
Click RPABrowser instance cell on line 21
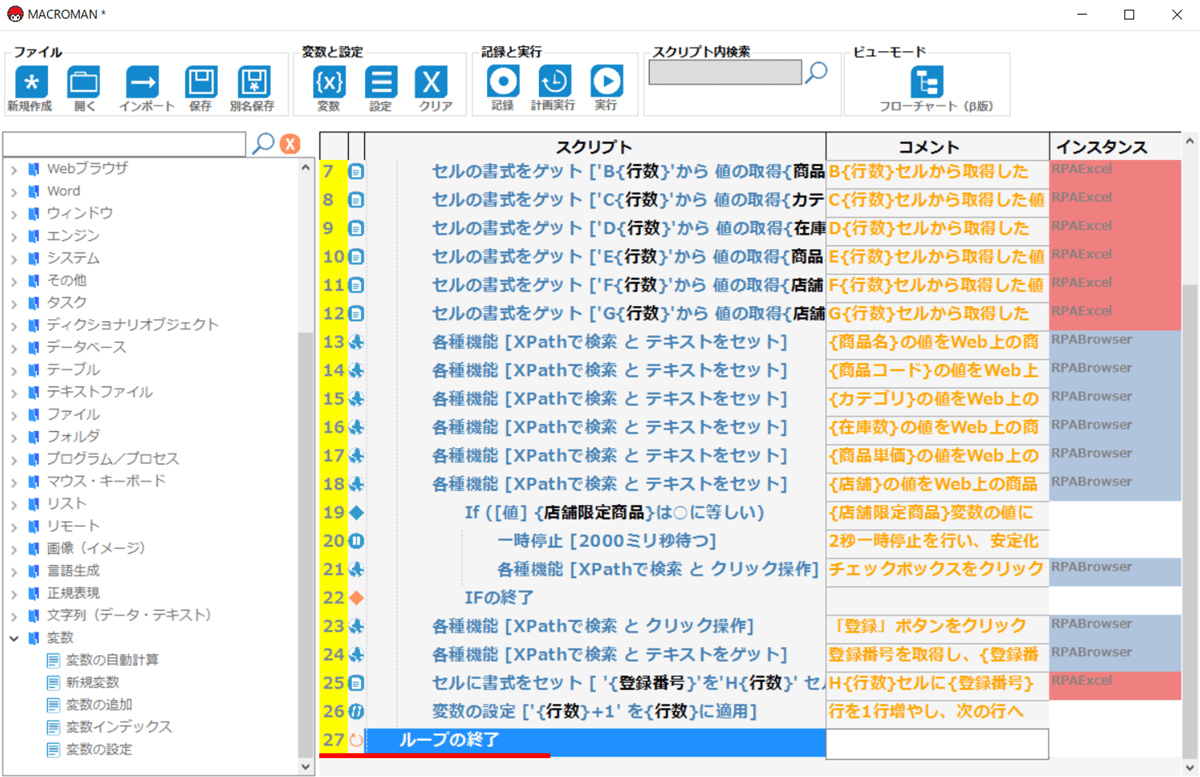click(1115, 570)
